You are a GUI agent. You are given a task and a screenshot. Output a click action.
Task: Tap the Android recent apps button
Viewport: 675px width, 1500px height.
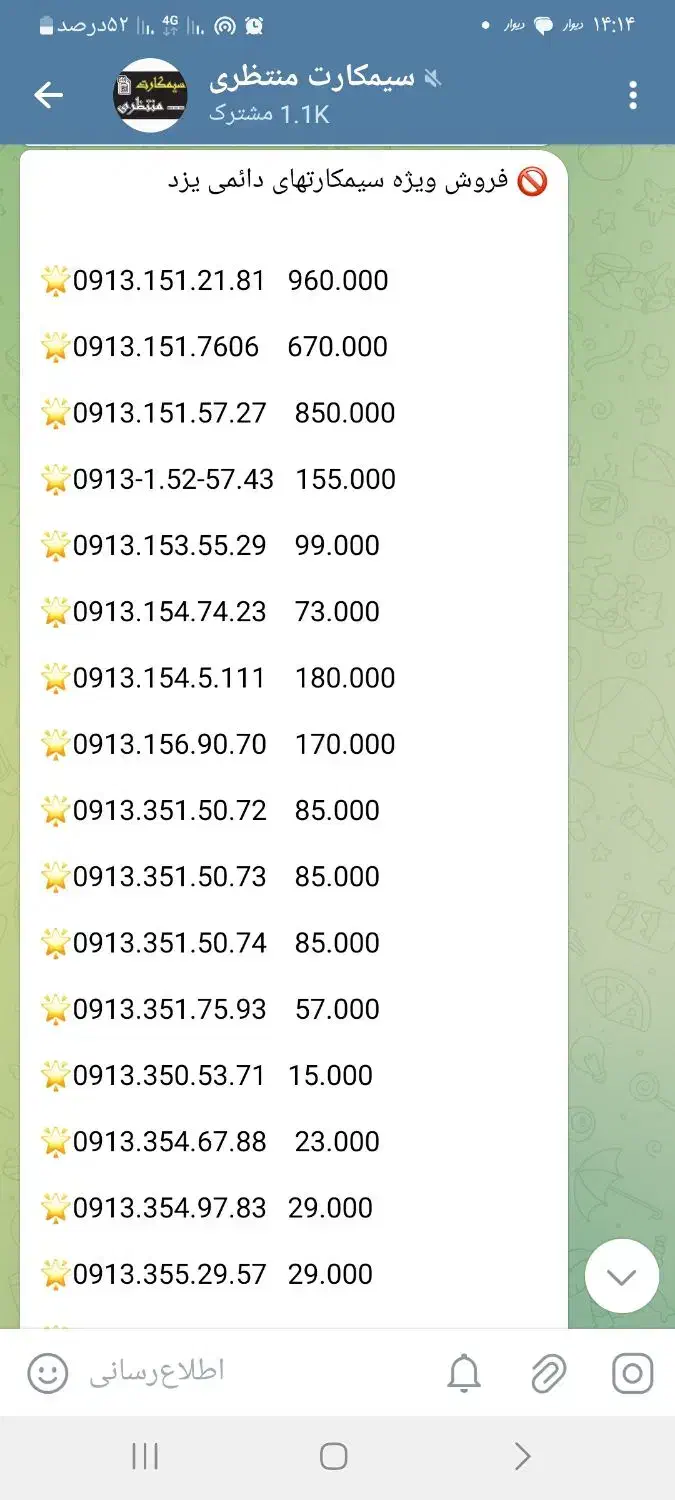(145, 1456)
